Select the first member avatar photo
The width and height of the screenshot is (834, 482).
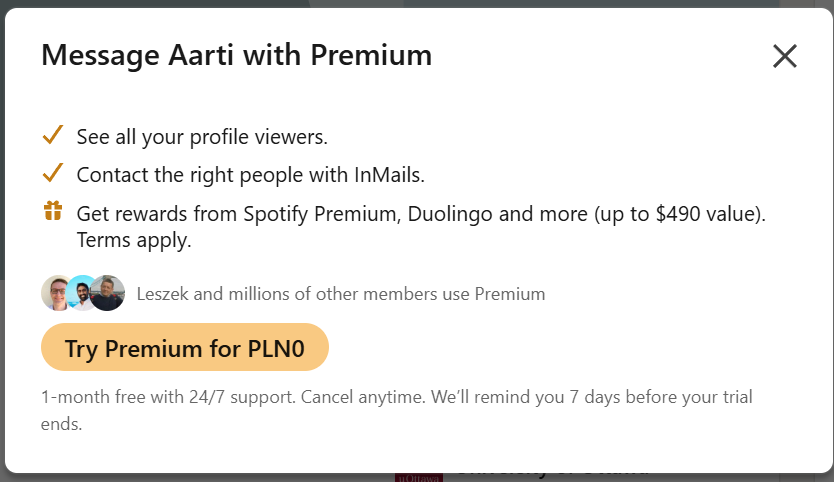[x=56, y=293]
